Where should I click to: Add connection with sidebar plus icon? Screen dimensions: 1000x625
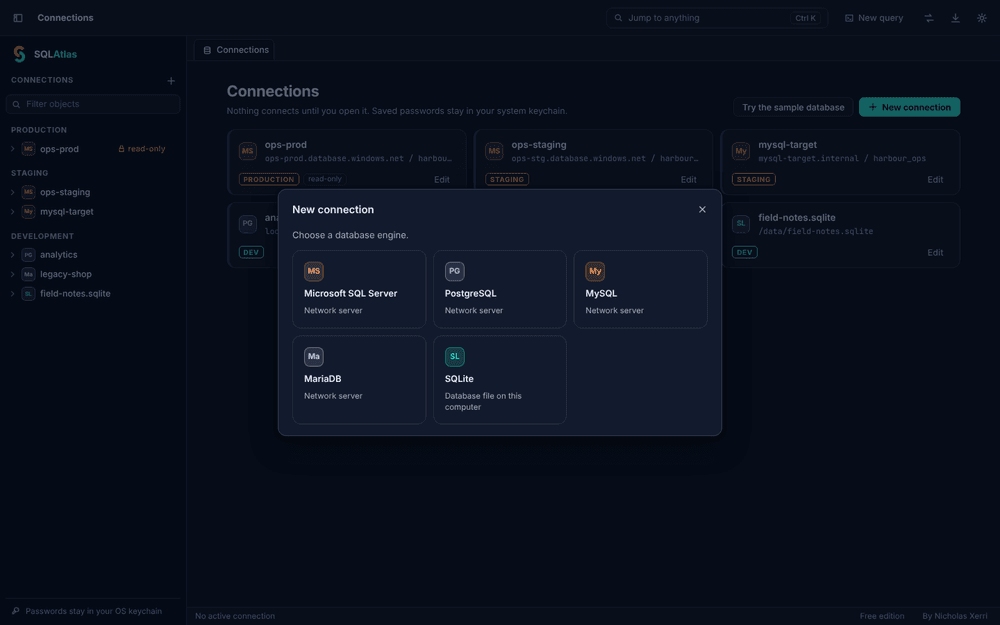click(171, 80)
